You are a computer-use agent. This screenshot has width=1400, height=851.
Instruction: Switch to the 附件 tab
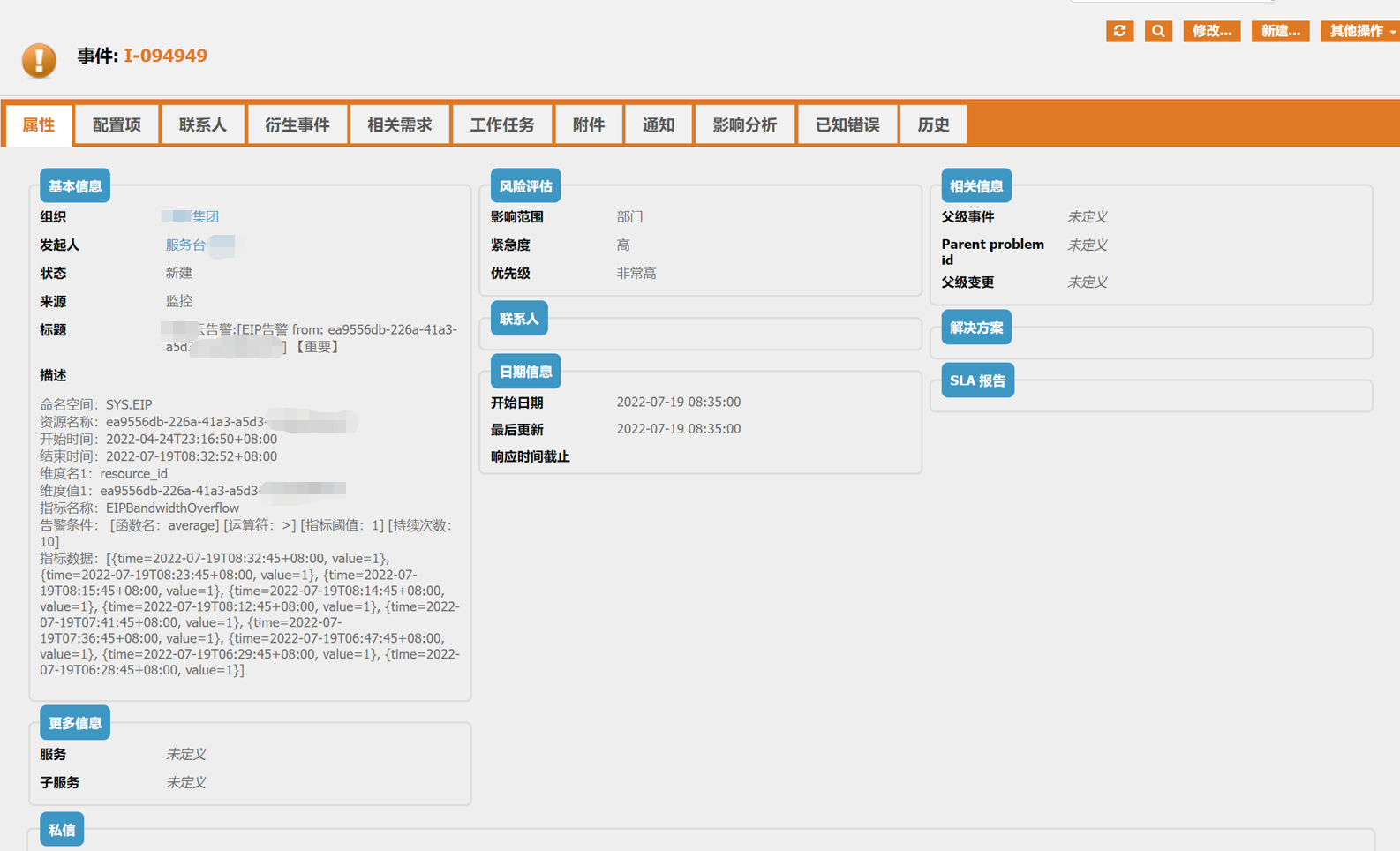(588, 124)
